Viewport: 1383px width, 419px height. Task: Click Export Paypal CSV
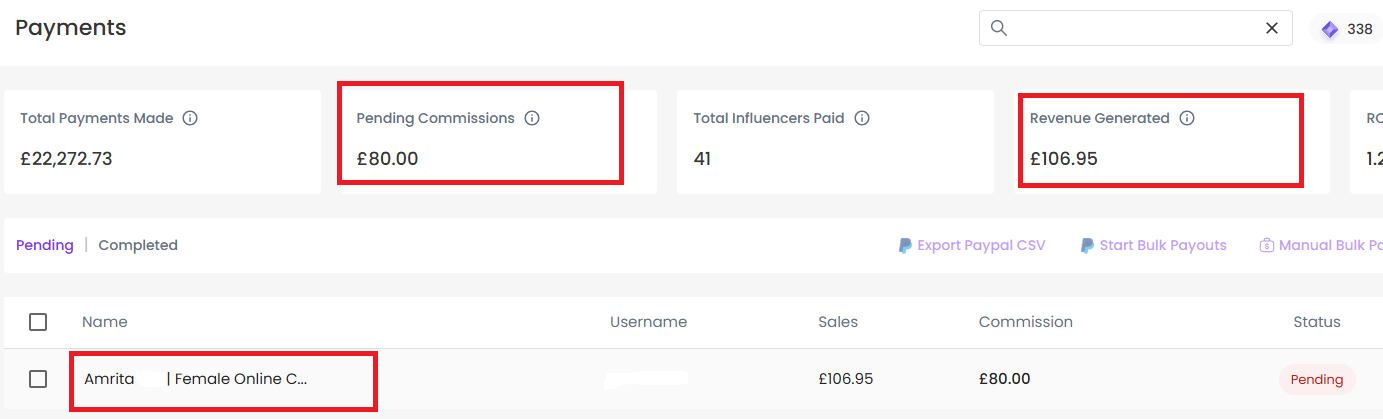point(981,245)
